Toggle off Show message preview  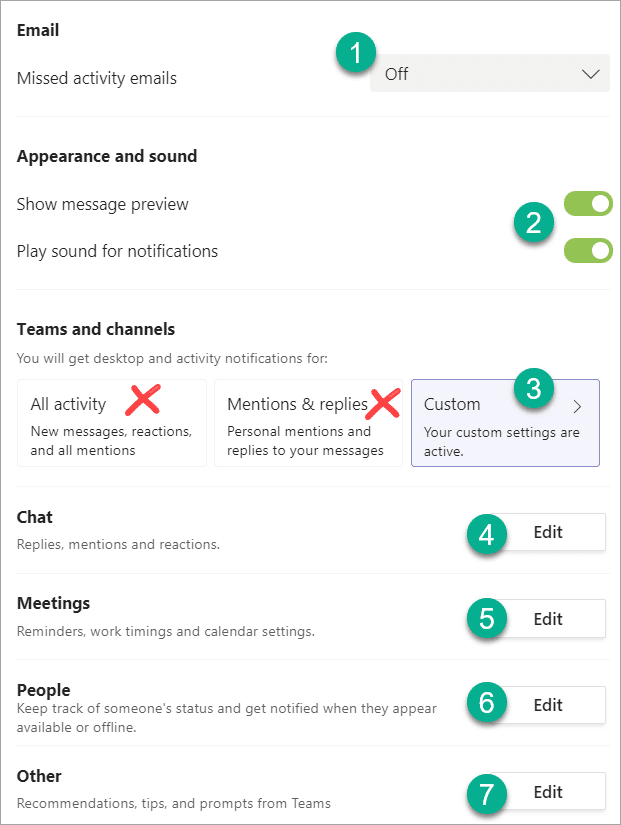588,203
